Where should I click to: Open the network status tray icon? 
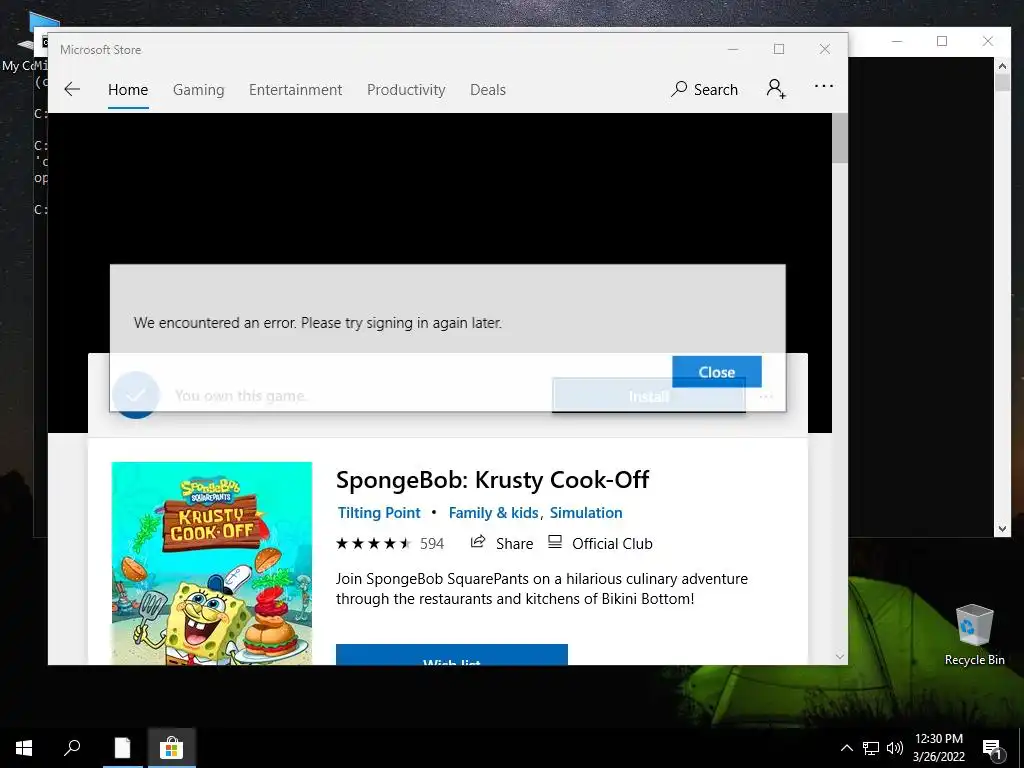tap(871, 748)
